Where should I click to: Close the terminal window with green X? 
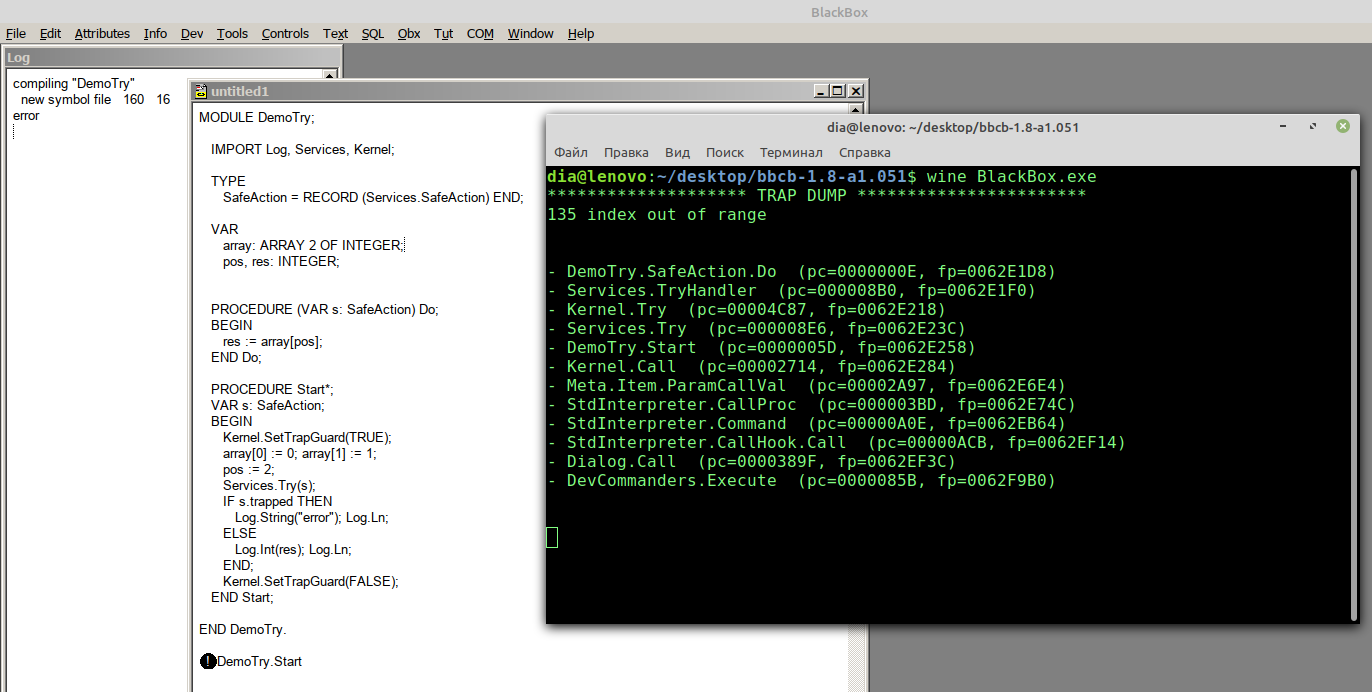(x=1342, y=126)
